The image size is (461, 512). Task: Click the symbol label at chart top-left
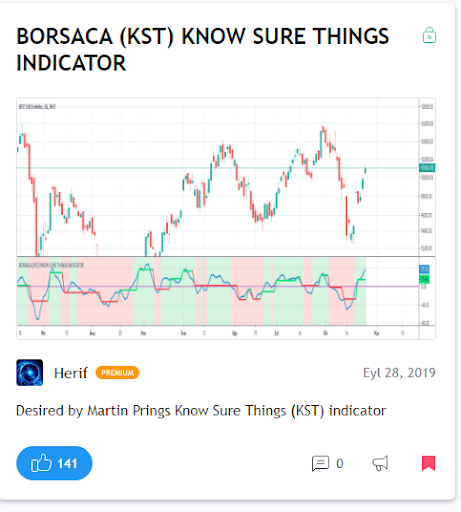[37, 107]
